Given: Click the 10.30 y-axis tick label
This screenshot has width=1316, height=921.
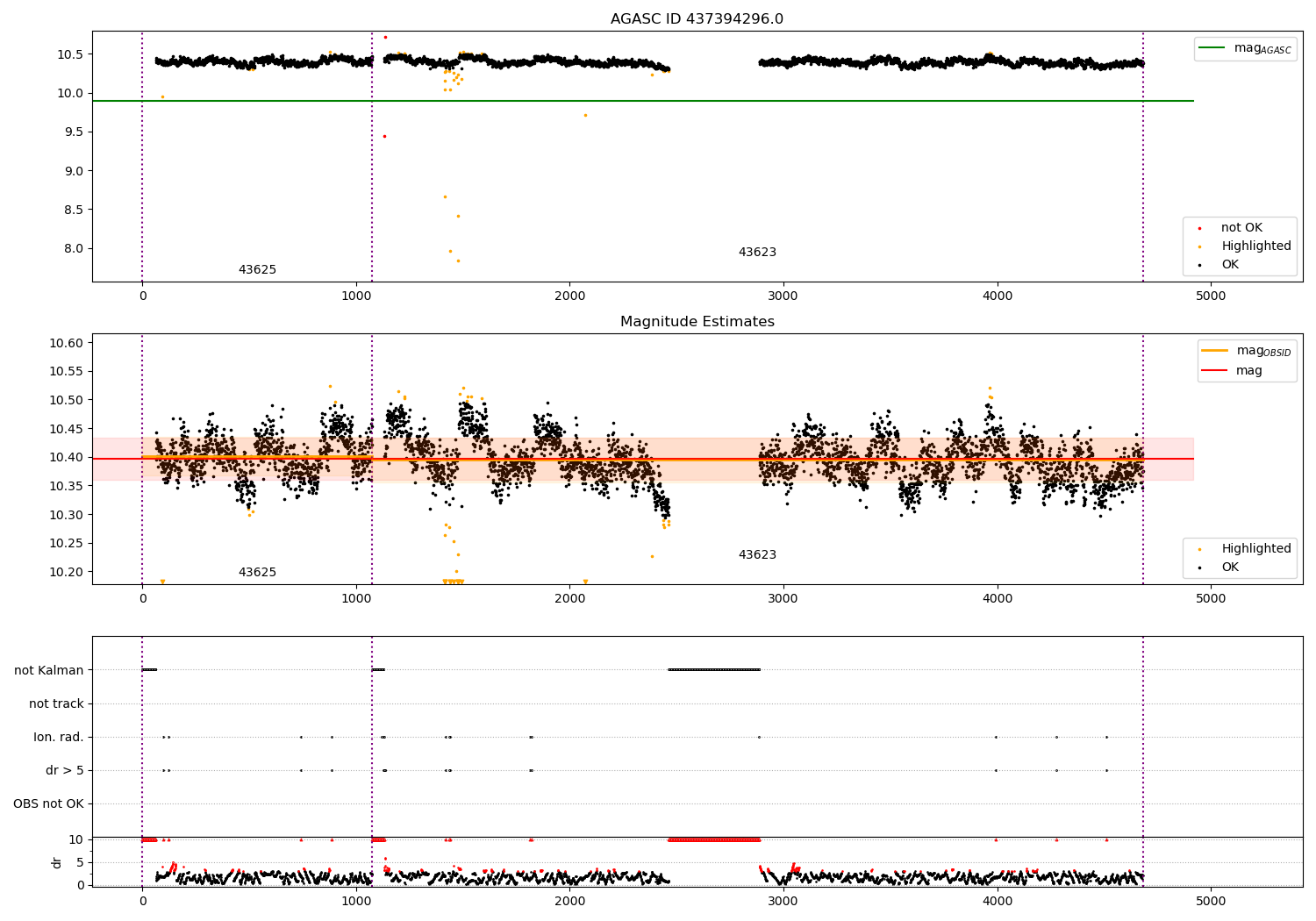Looking at the screenshot, I should pyautogui.click(x=67, y=515).
